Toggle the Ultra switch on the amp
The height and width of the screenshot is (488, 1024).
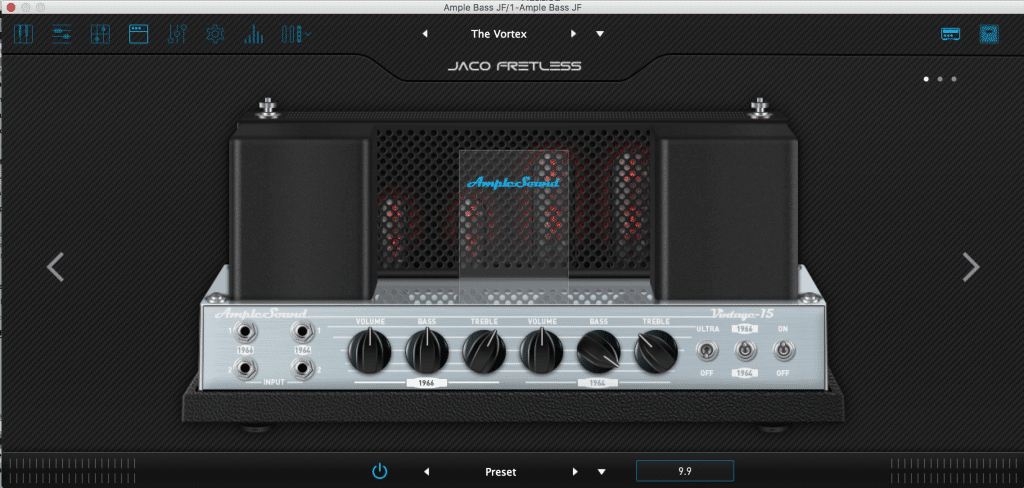pyautogui.click(x=708, y=351)
